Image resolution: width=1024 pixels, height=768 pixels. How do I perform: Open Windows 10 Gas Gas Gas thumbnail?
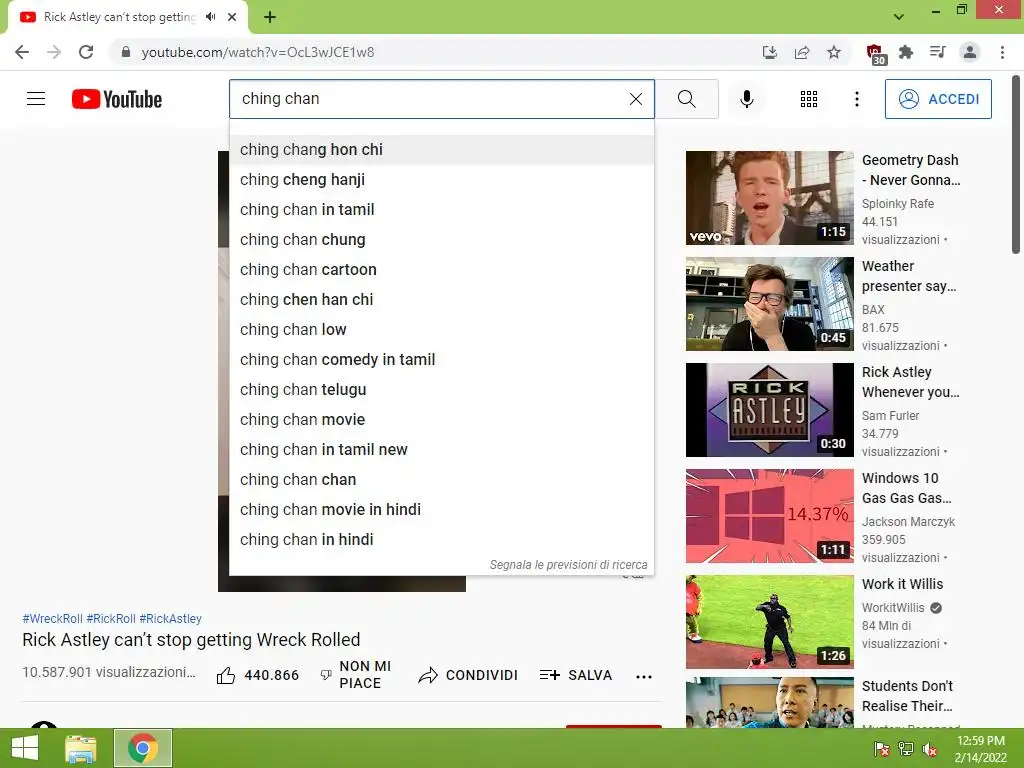point(769,516)
